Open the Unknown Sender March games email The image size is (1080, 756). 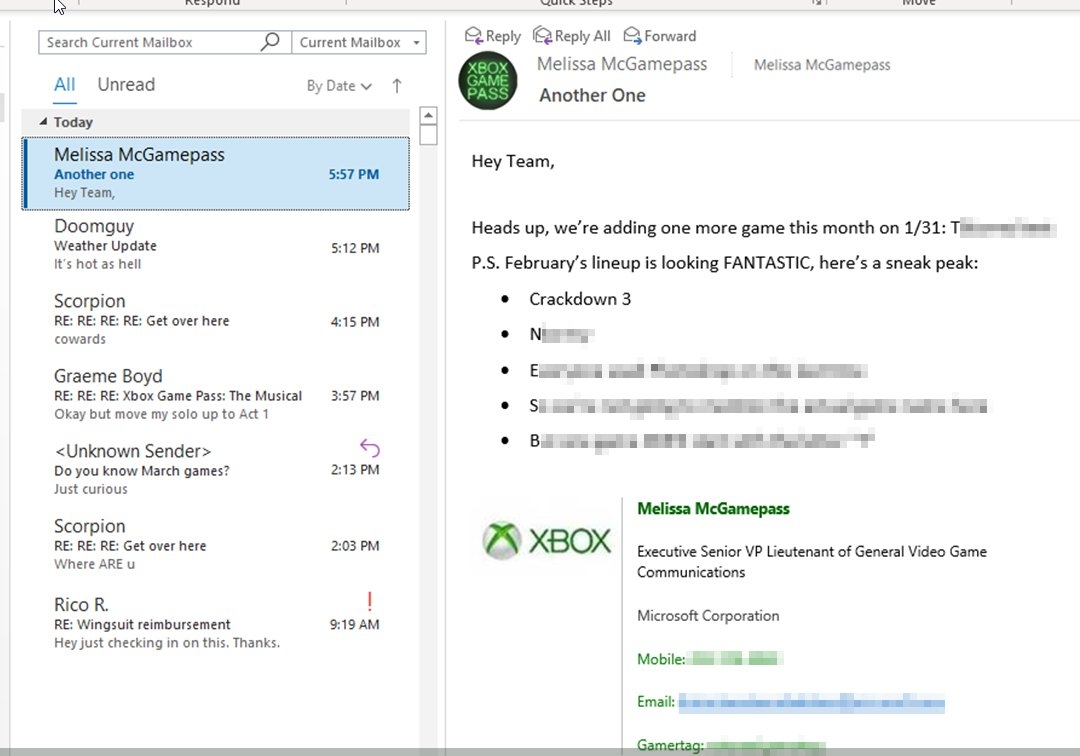pyautogui.click(x=216, y=470)
